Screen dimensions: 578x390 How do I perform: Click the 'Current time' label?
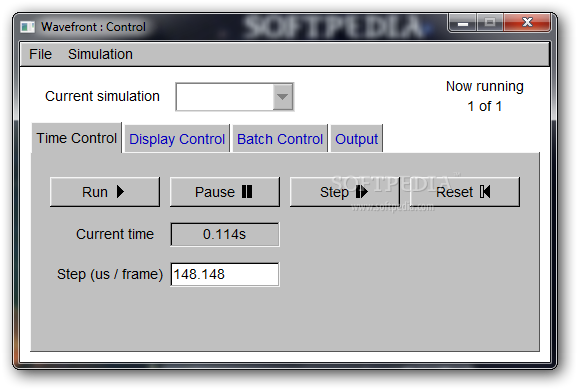(115, 234)
